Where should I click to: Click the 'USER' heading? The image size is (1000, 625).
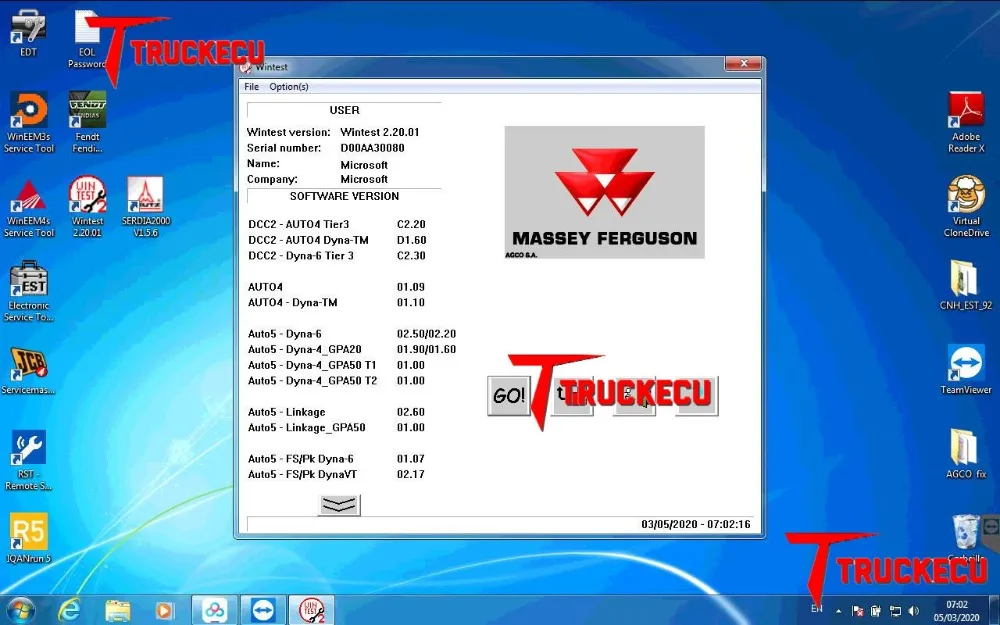pyautogui.click(x=344, y=110)
